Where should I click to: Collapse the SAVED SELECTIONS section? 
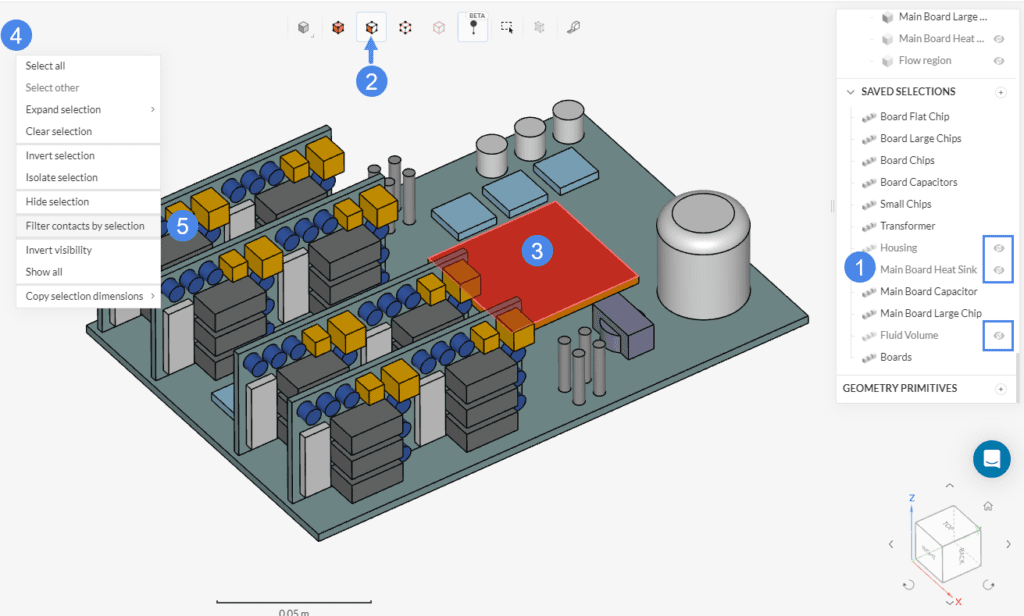pos(851,91)
